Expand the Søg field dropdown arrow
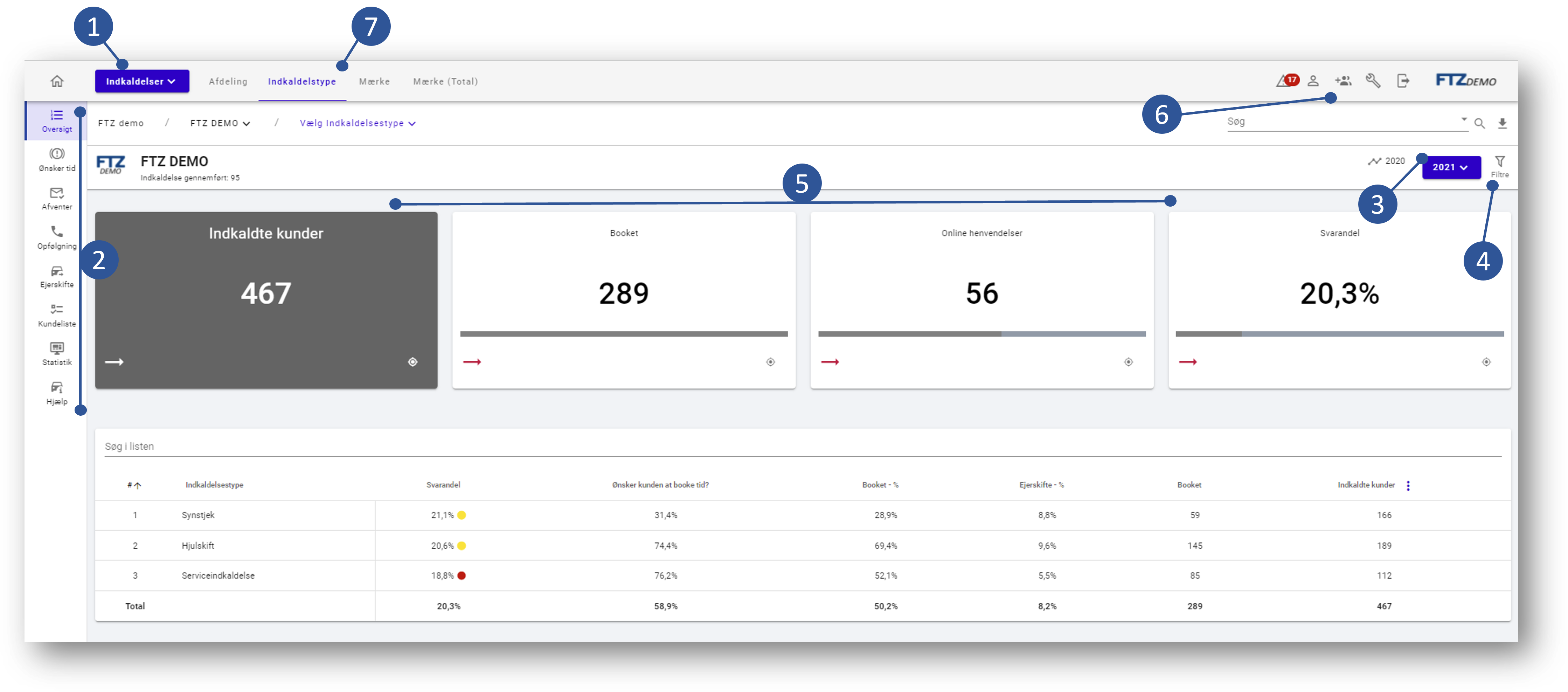 [x=1463, y=120]
